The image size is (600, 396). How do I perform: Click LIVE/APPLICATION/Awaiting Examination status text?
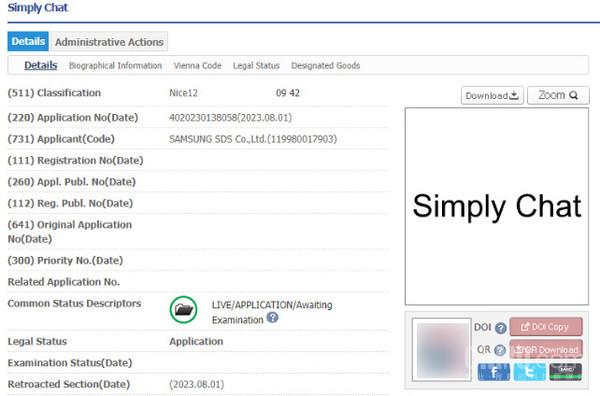[x=272, y=312]
